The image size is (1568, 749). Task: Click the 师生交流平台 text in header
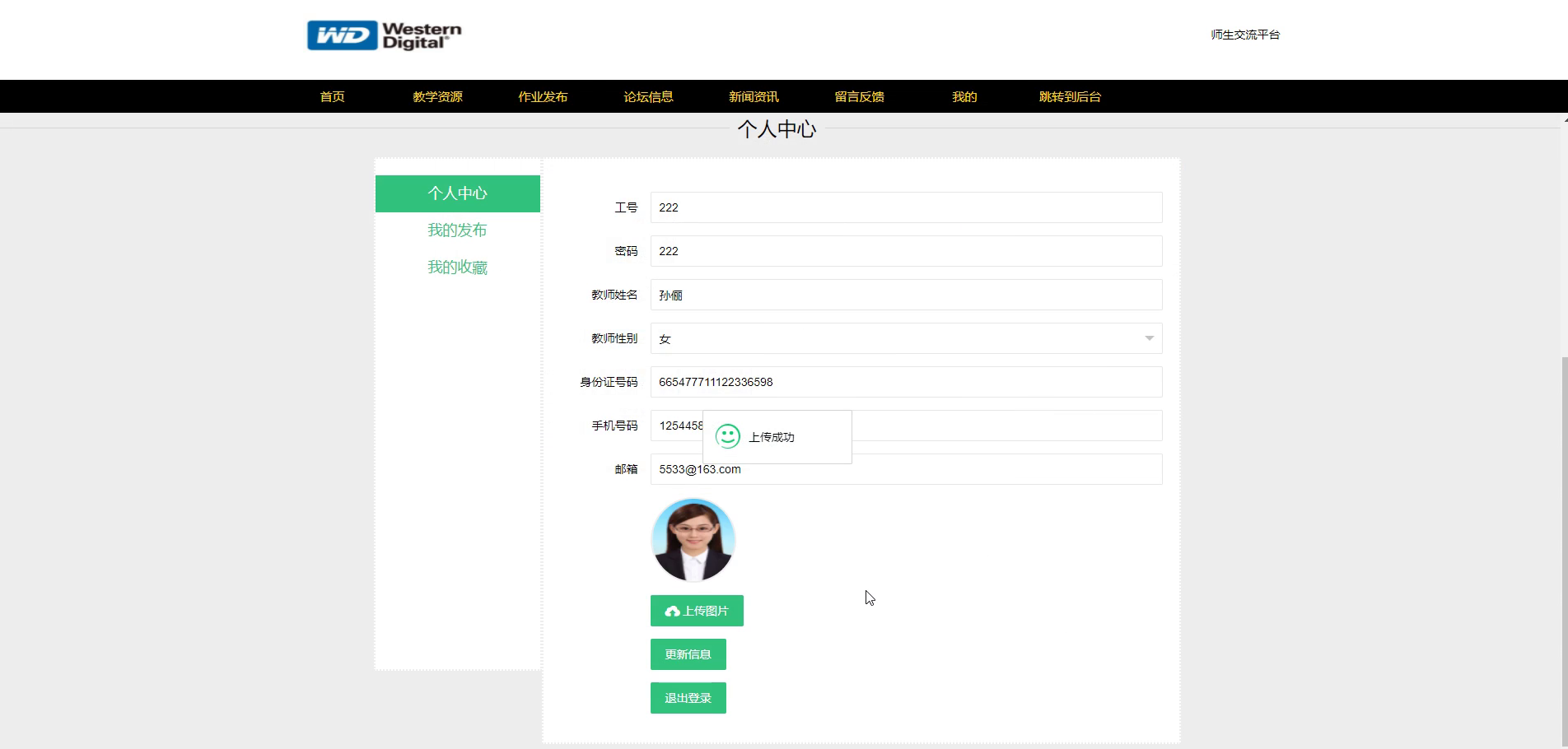1245,35
